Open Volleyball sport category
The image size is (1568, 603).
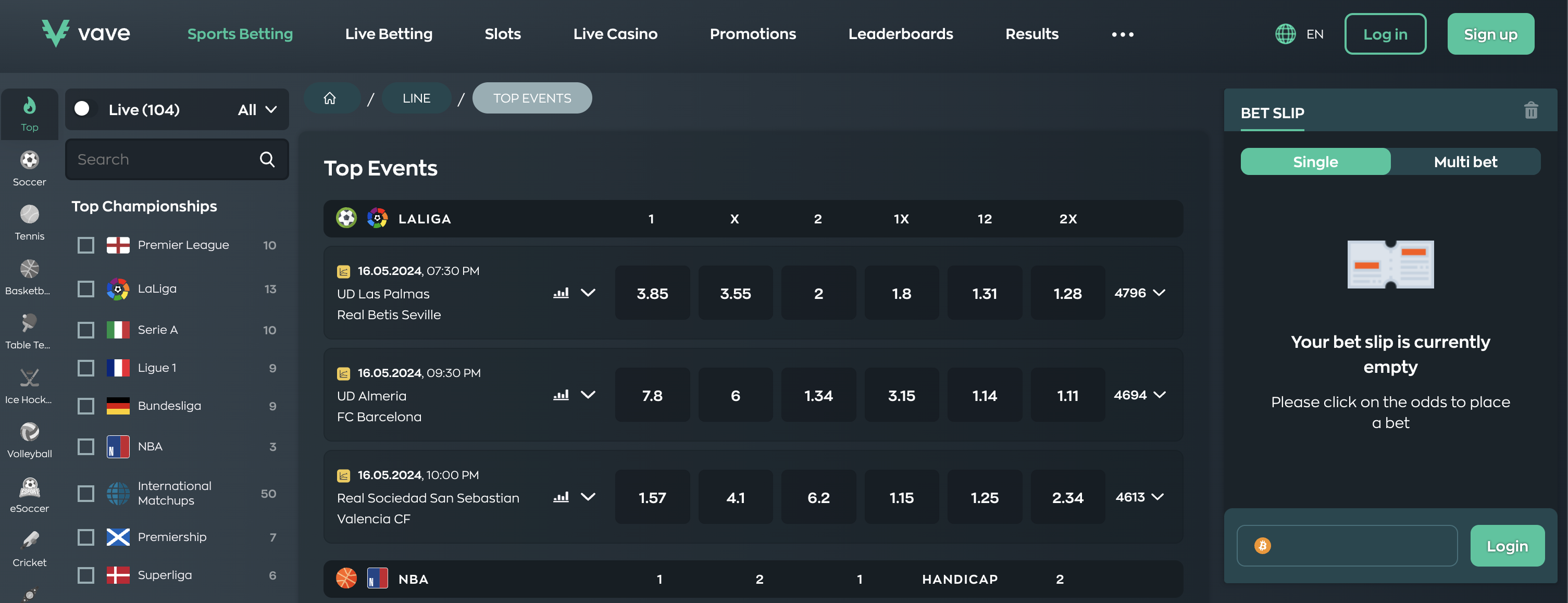[29, 440]
